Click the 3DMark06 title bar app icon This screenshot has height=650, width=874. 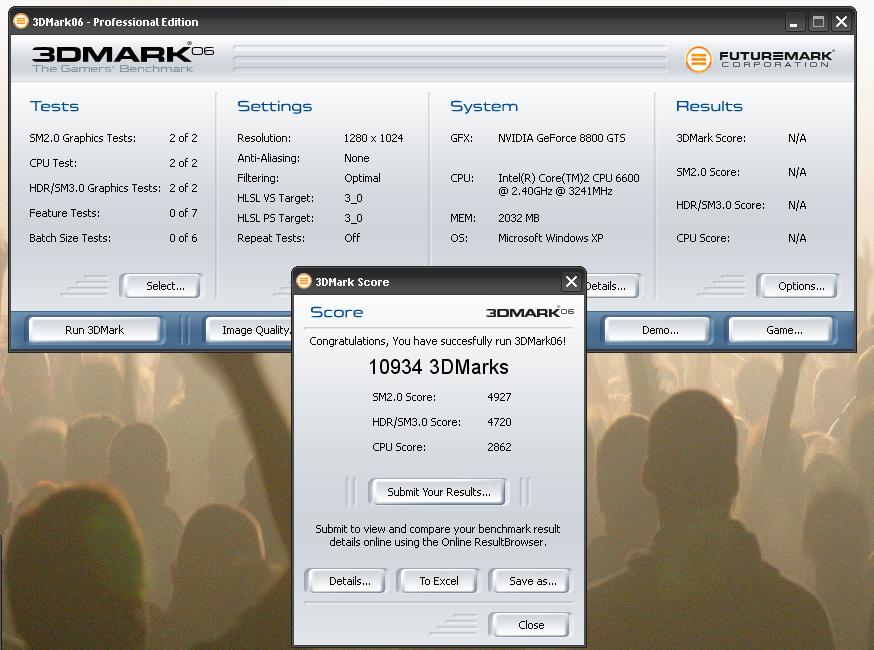21,22
